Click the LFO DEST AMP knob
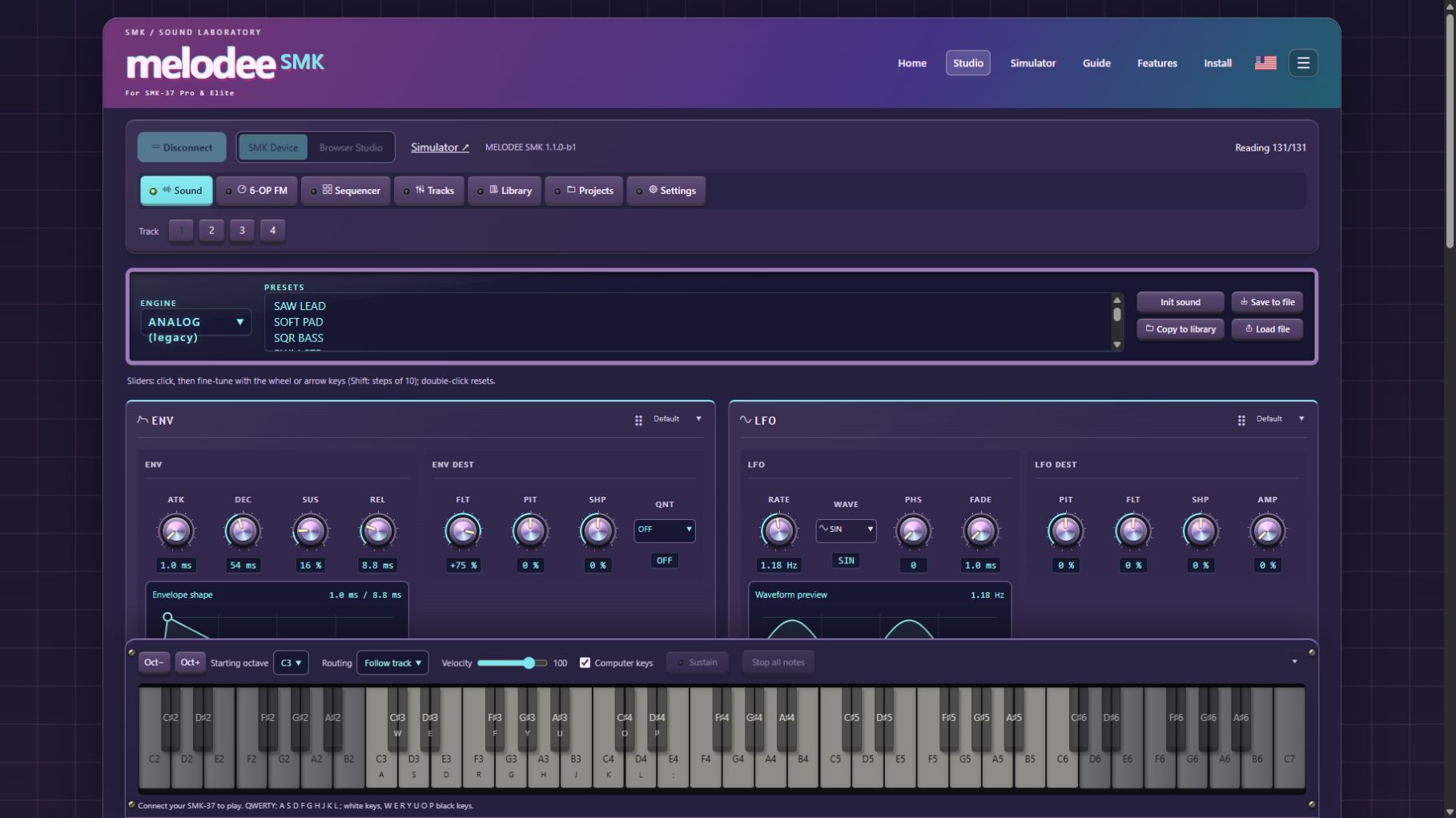Viewport: 1456px width, 818px height. tap(1267, 530)
